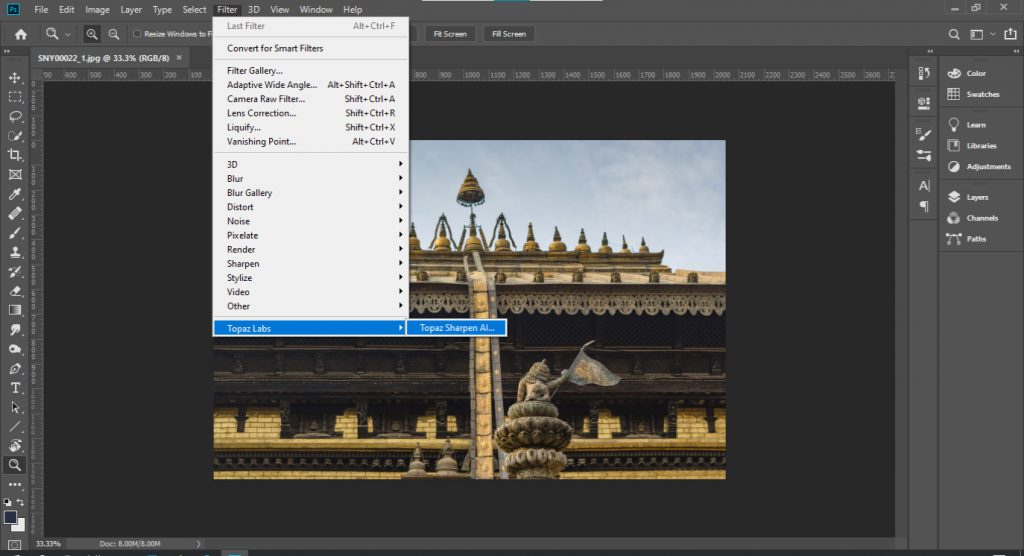Click the Zoom In magnifier icon
This screenshot has height=556, width=1024.
(92, 34)
